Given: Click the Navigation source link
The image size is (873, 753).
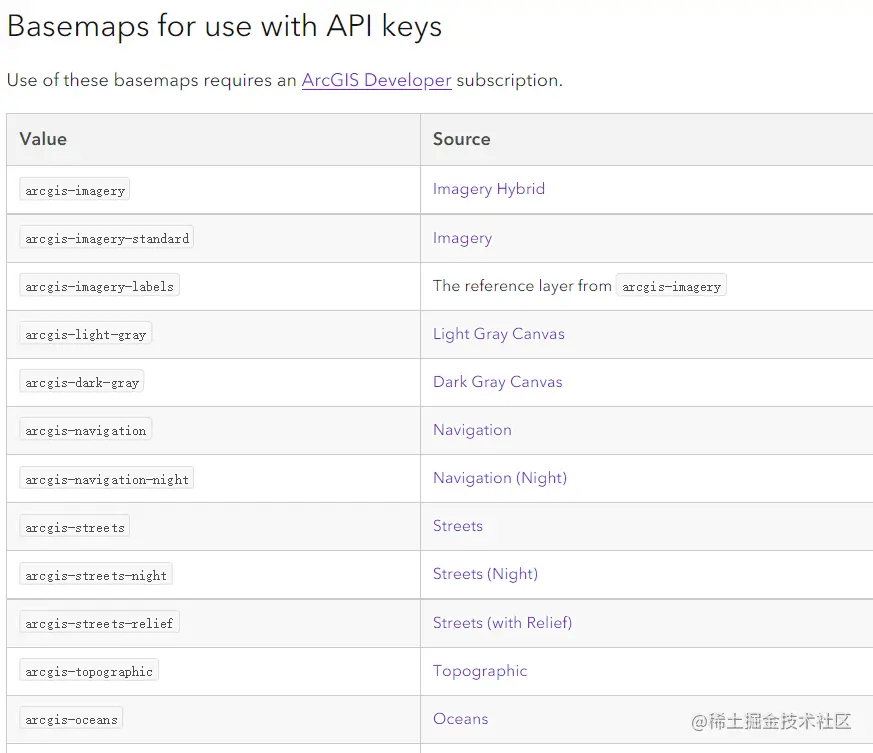Looking at the screenshot, I should coord(472,430).
